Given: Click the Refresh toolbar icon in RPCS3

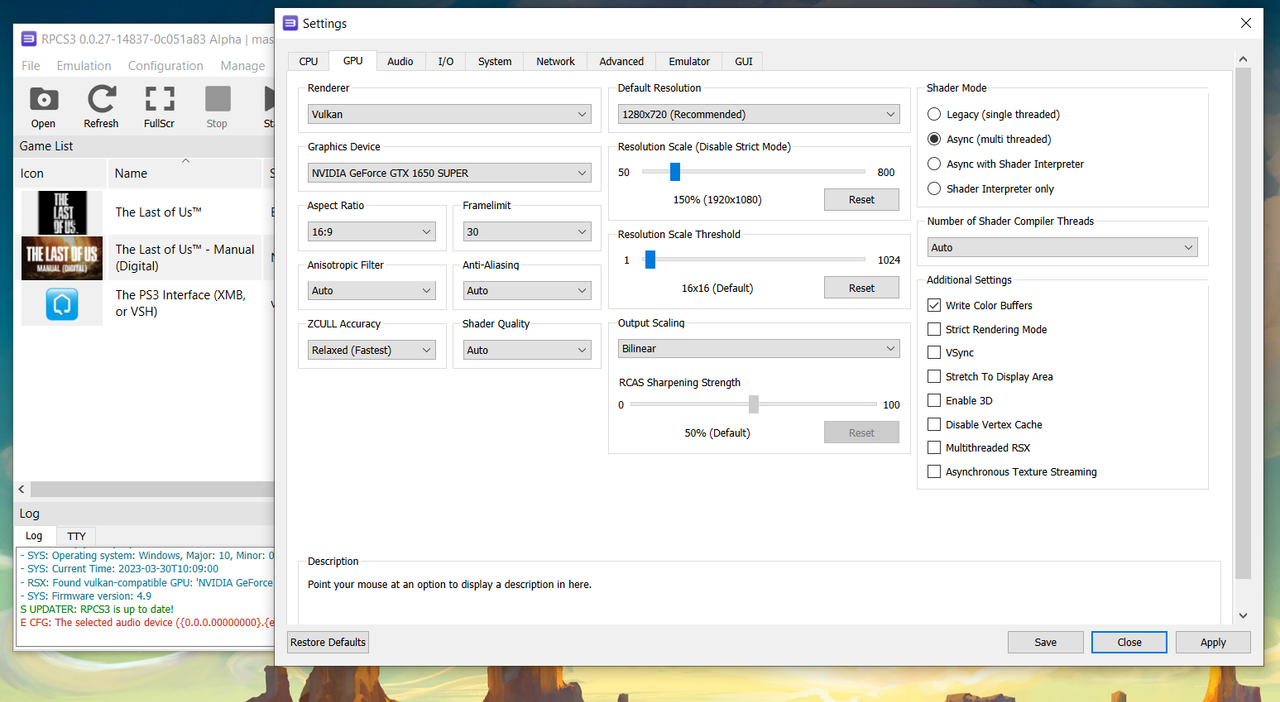Looking at the screenshot, I should point(101,99).
